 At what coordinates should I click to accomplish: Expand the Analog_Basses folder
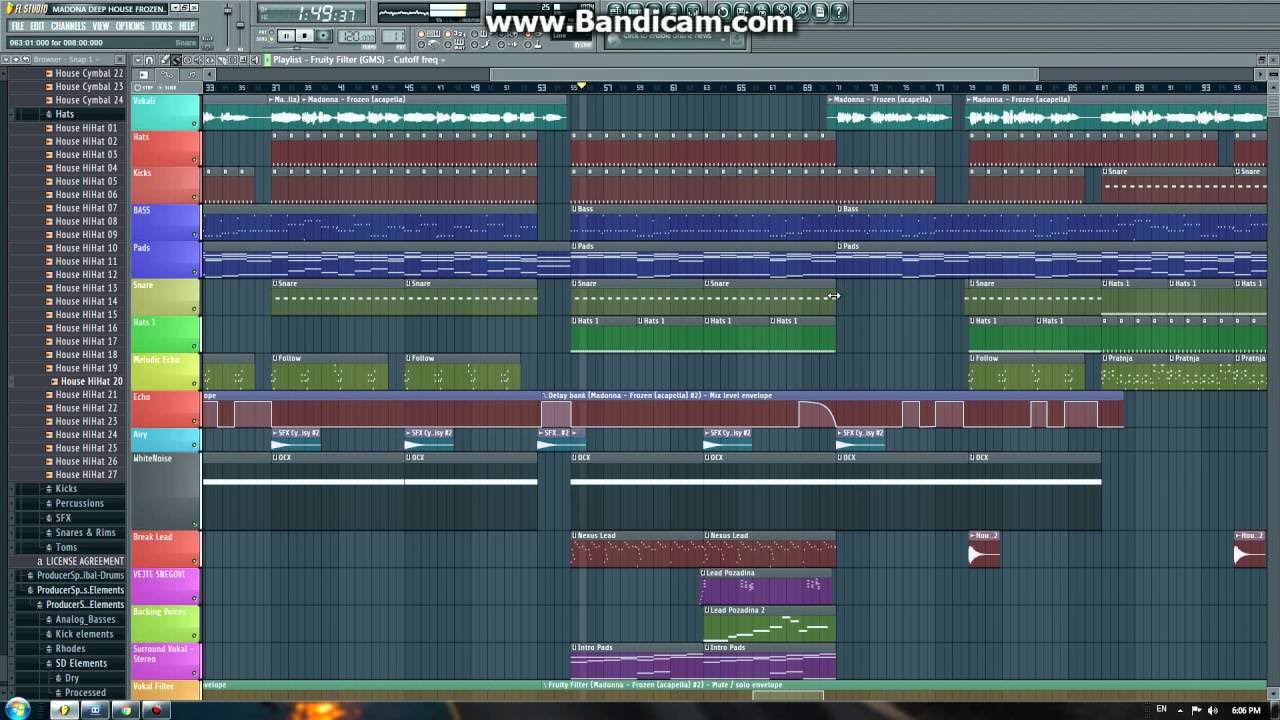[x=85, y=620]
